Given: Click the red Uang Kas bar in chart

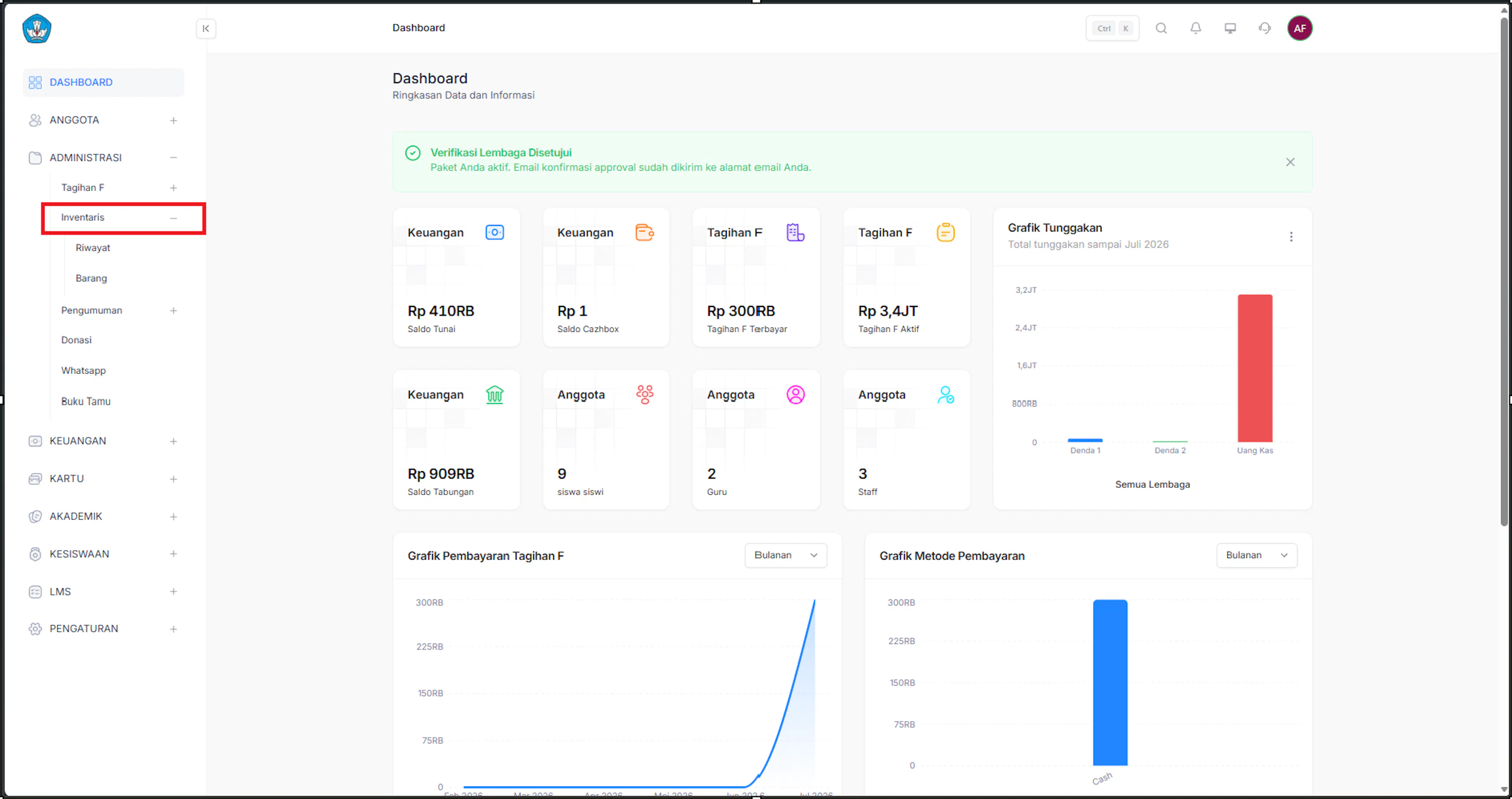Looking at the screenshot, I should pyautogui.click(x=1255, y=368).
